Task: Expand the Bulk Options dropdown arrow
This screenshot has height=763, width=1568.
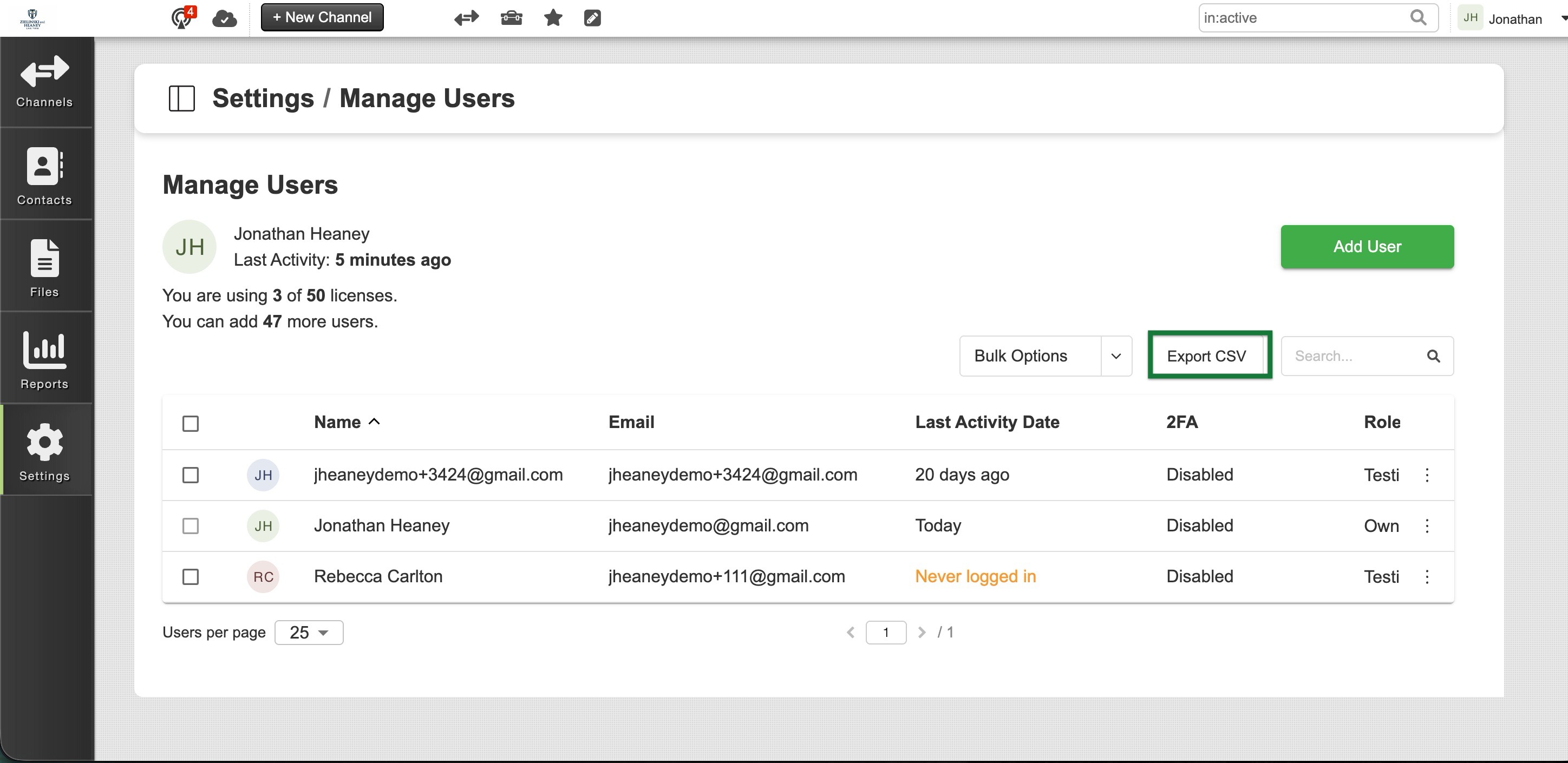Action: point(1116,356)
